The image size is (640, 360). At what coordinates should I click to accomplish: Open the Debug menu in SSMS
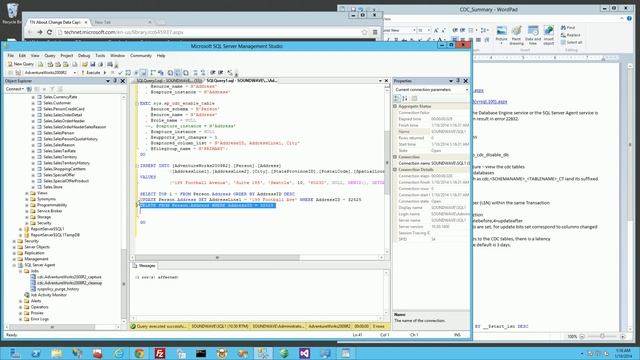click(84, 56)
